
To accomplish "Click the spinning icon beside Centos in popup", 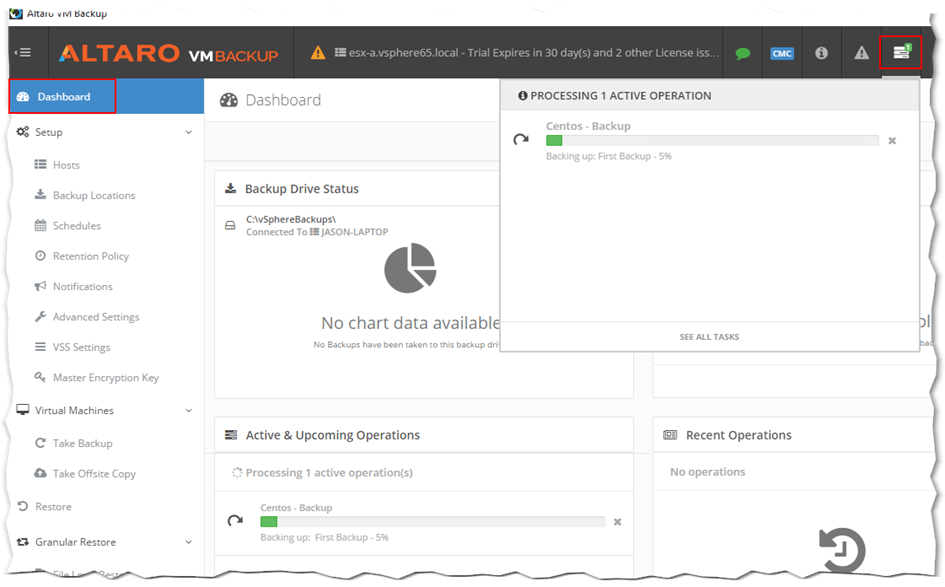I will 521,140.
